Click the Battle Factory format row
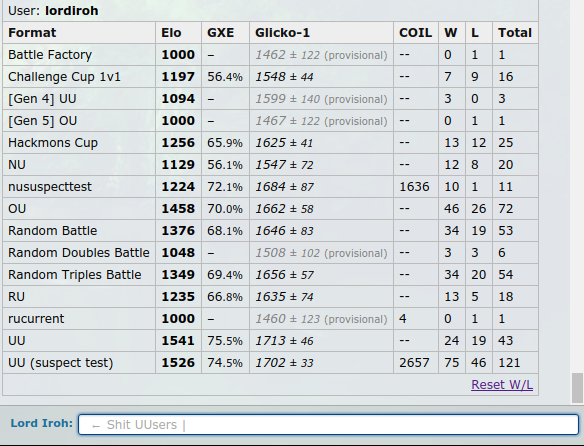The width and height of the screenshot is (584, 446). [270, 55]
